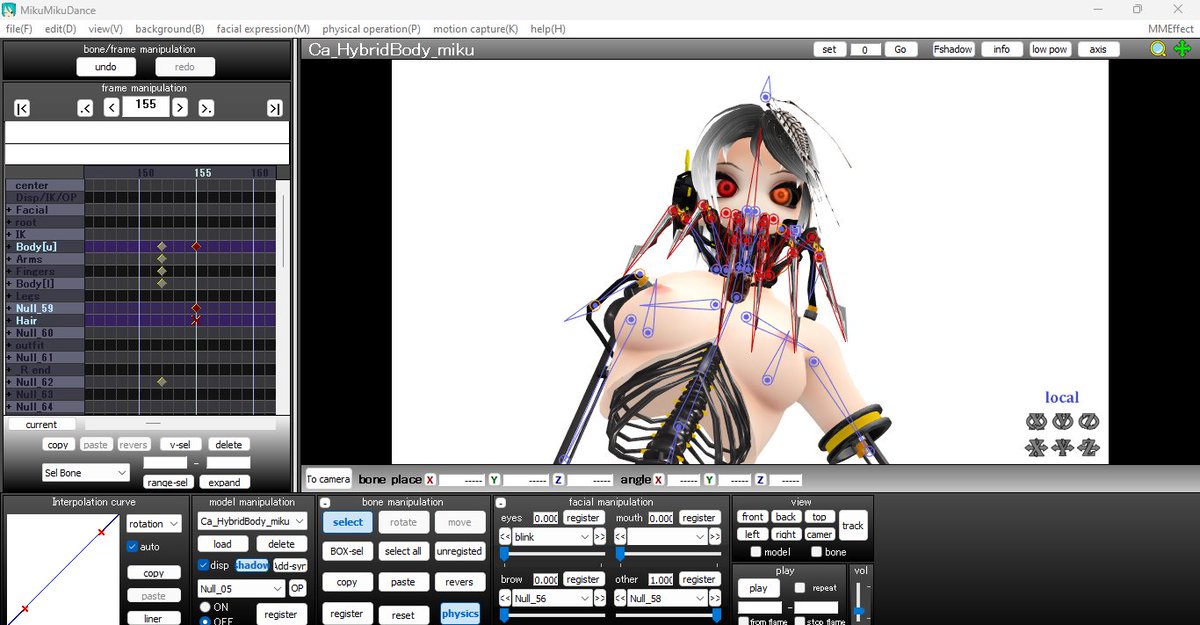Click the Arms keyframe diamond
This screenshot has height=625, width=1200.
(161, 259)
